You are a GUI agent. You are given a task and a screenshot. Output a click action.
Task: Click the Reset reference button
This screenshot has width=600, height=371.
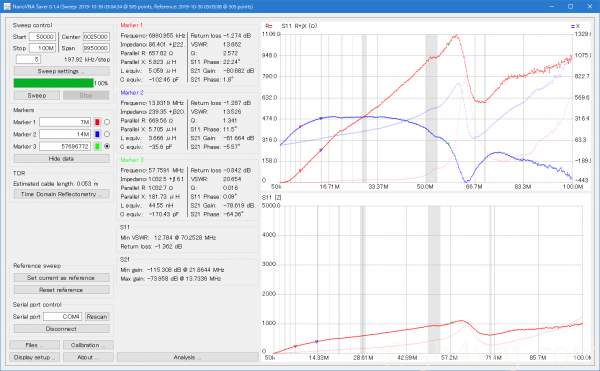click(x=62, y=290)
